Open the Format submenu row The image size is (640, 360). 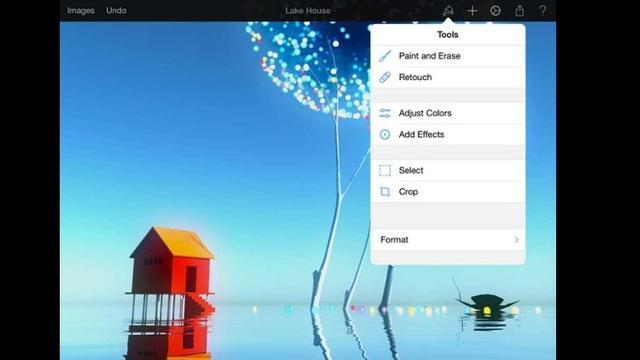pos(448,240)
